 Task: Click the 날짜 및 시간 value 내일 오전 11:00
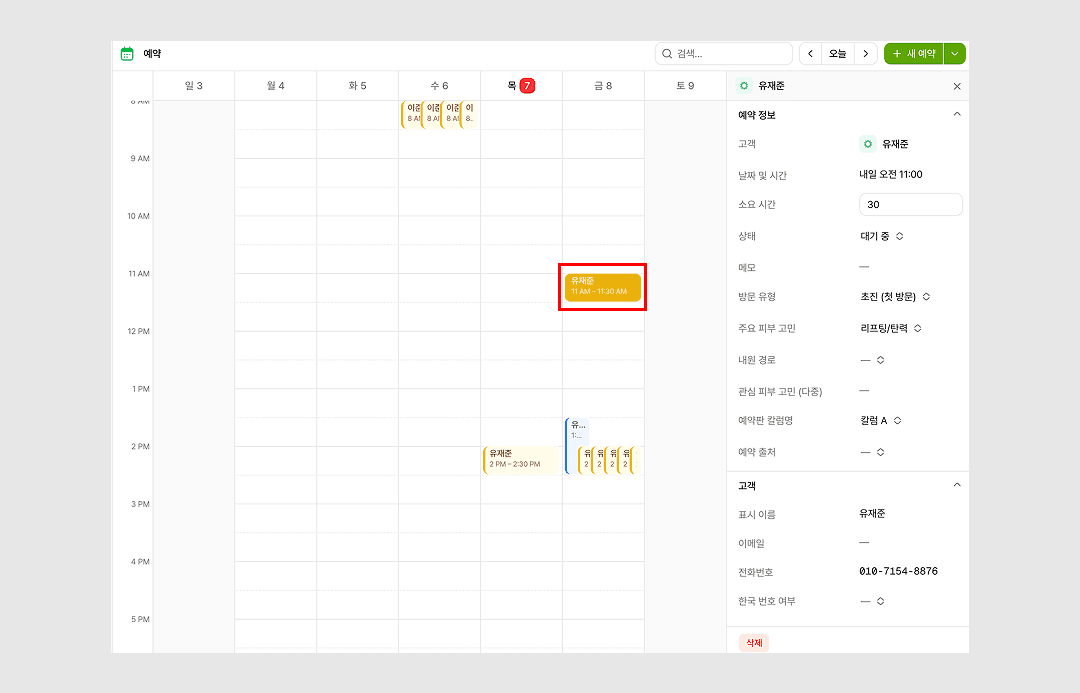coord(891,174)
